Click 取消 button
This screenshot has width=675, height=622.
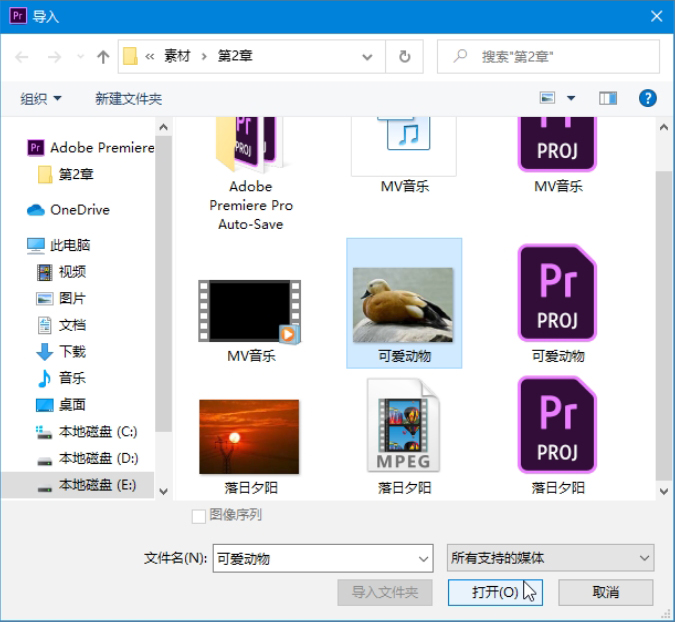click(x=606, y=592)
